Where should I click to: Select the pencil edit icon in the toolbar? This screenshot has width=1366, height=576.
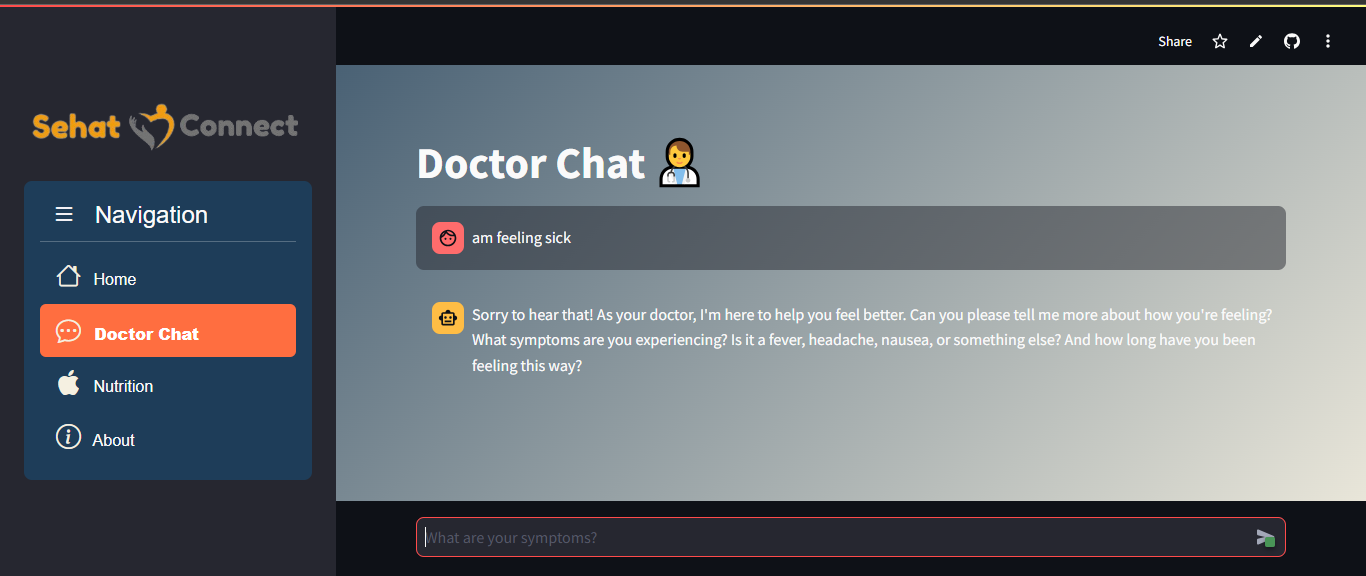(x=1255, y=41)
